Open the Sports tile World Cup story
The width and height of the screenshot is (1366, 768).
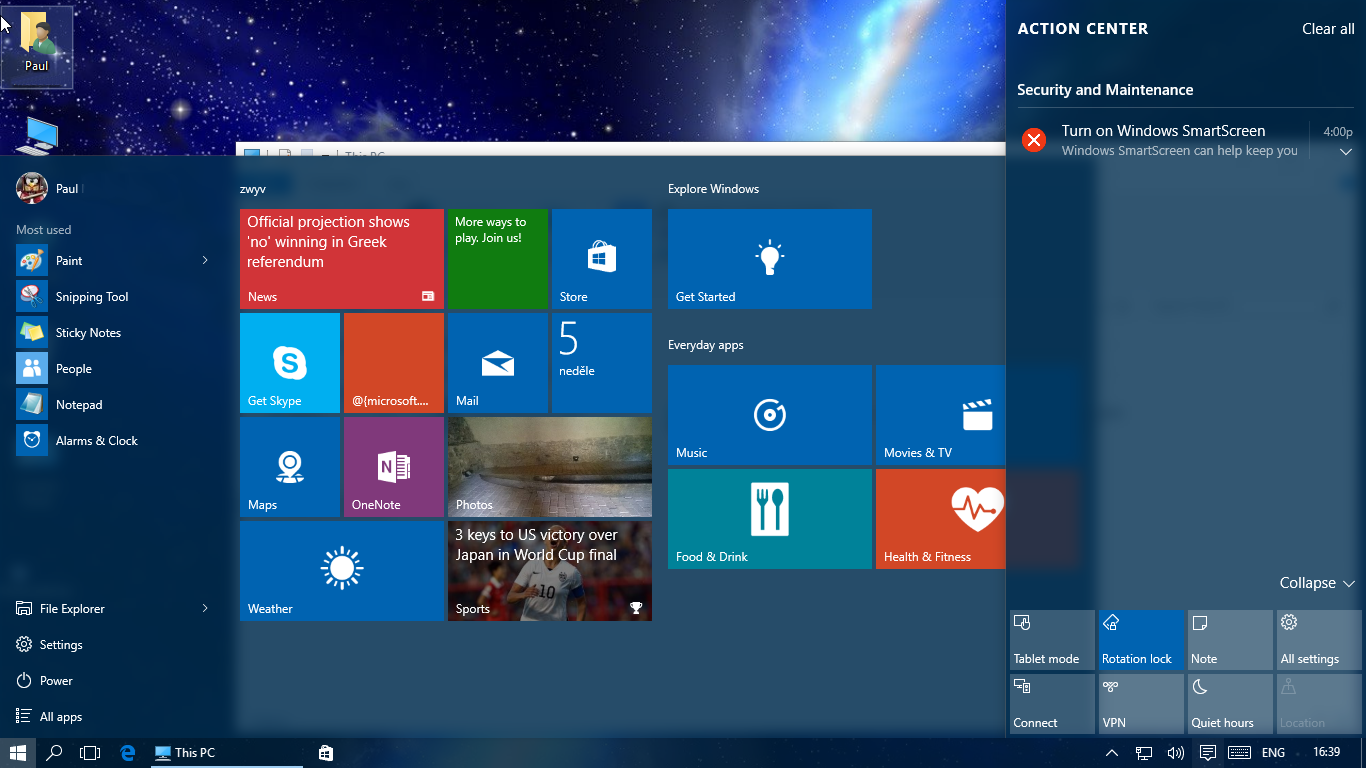(x=550, y=571)
